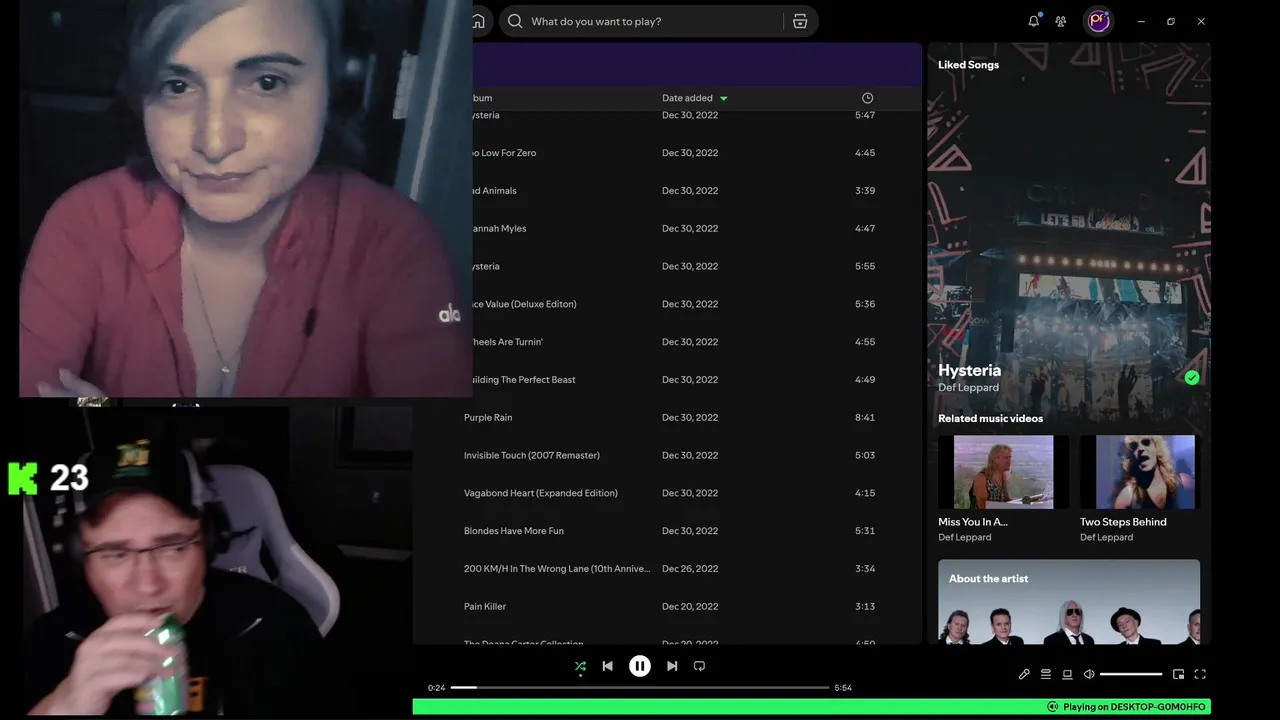The height and width of the screenshot is (720, 1280).
Task: Open Hysteria title in Now Playing
Action: coord(969,370)
